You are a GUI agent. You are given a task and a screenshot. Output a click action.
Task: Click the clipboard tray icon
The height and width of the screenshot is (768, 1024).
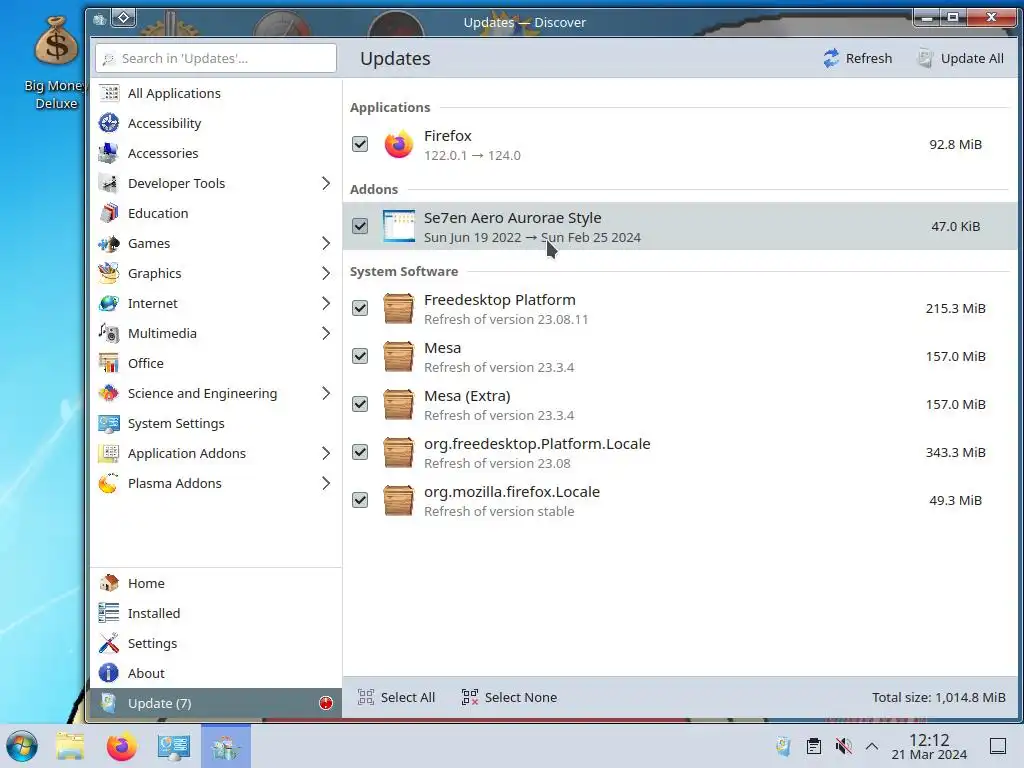(x=814, y=746)
